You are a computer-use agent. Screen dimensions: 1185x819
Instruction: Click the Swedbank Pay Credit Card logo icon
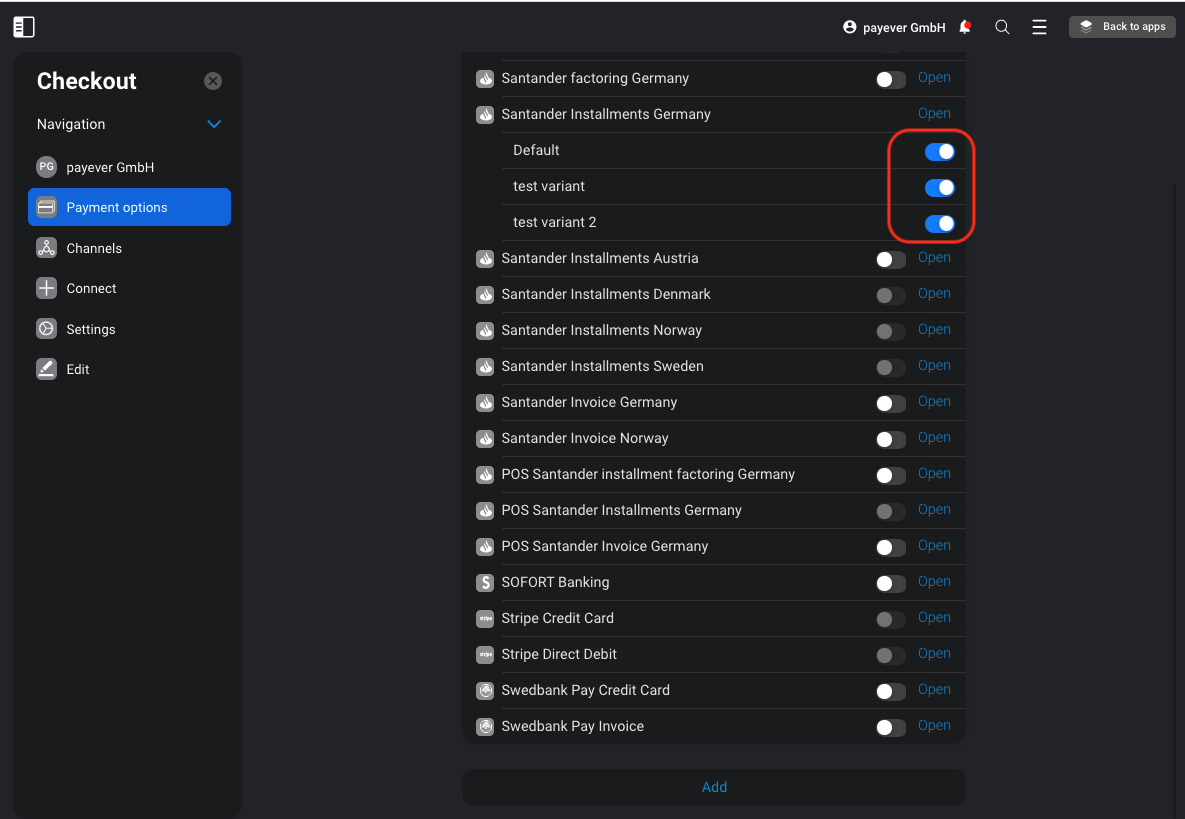[x=485, y=691]
